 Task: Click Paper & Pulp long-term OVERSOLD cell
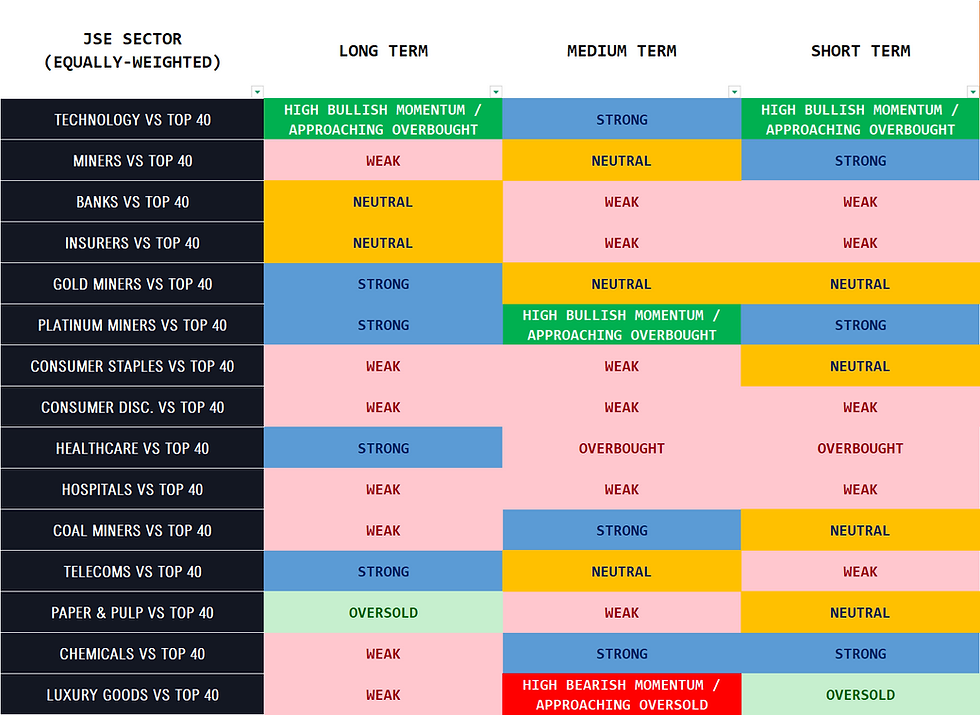[x=383, y=613]
